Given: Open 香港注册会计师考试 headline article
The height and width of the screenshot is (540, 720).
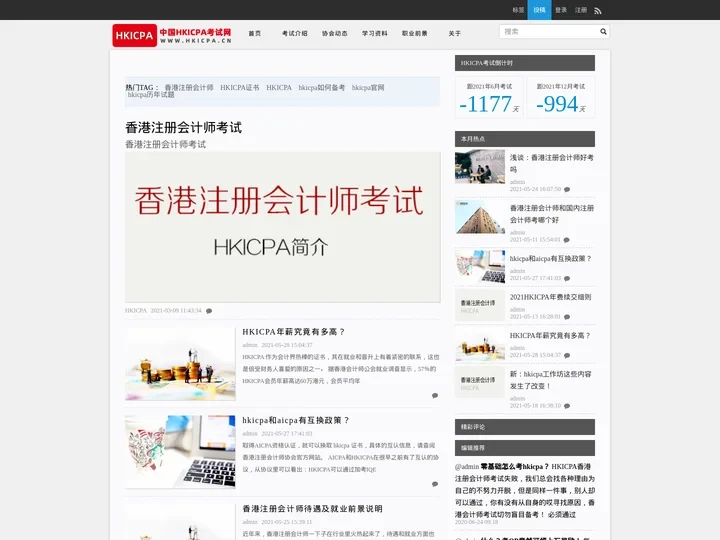Looking at the screenshot, I should 183,128.
